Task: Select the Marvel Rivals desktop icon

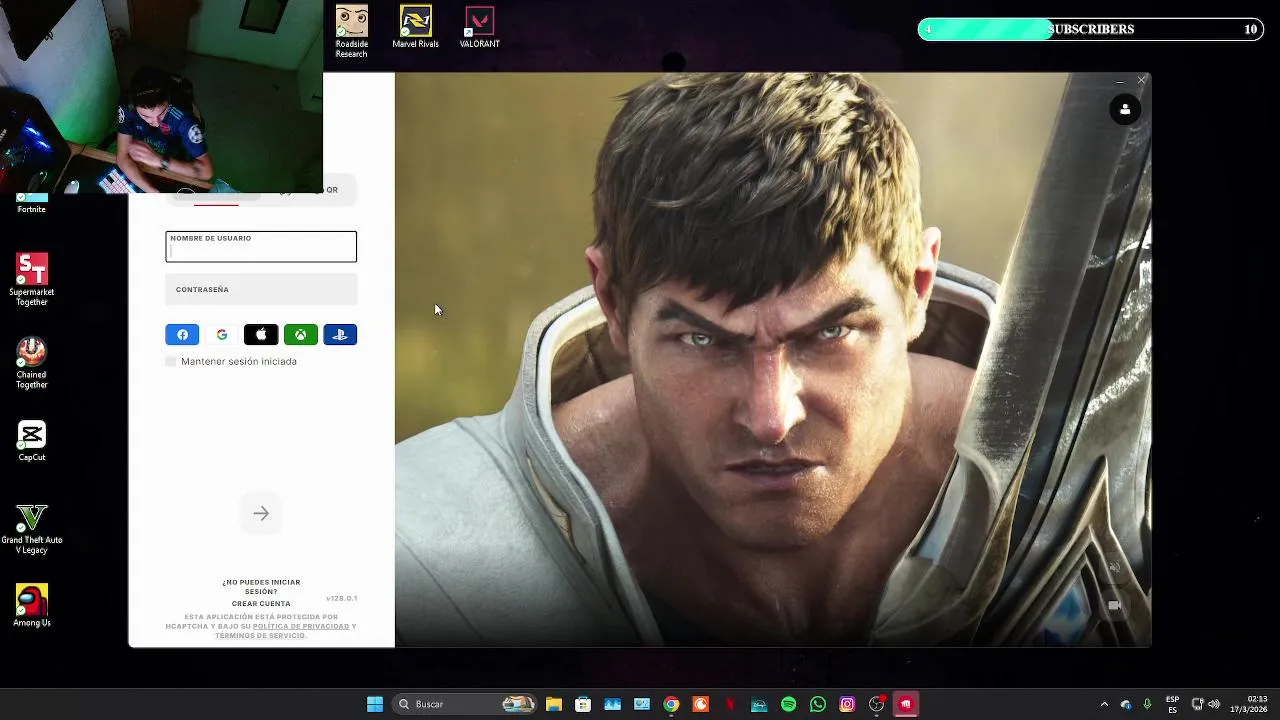Action: 415,28
